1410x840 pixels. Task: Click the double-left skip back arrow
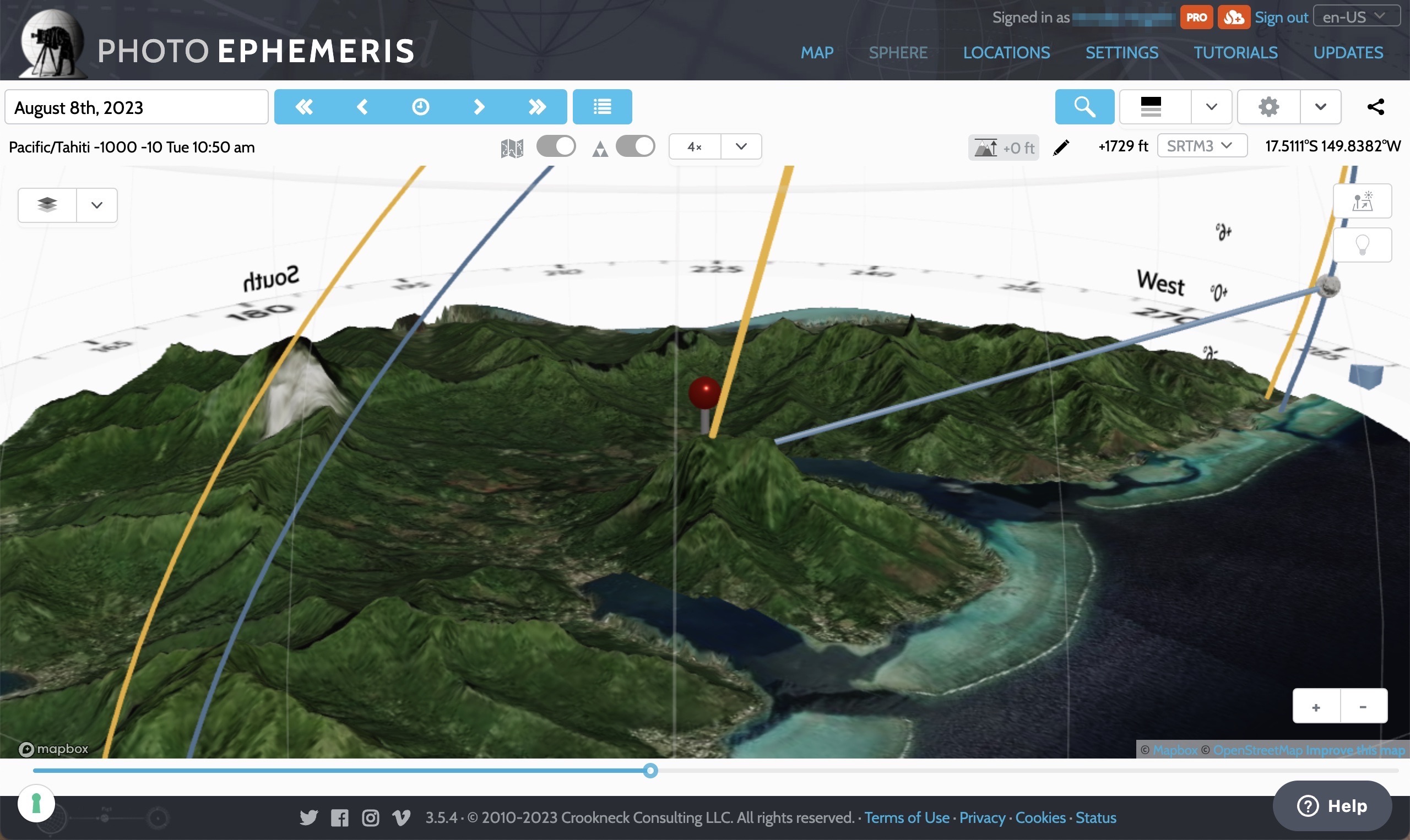coord(304,106)
